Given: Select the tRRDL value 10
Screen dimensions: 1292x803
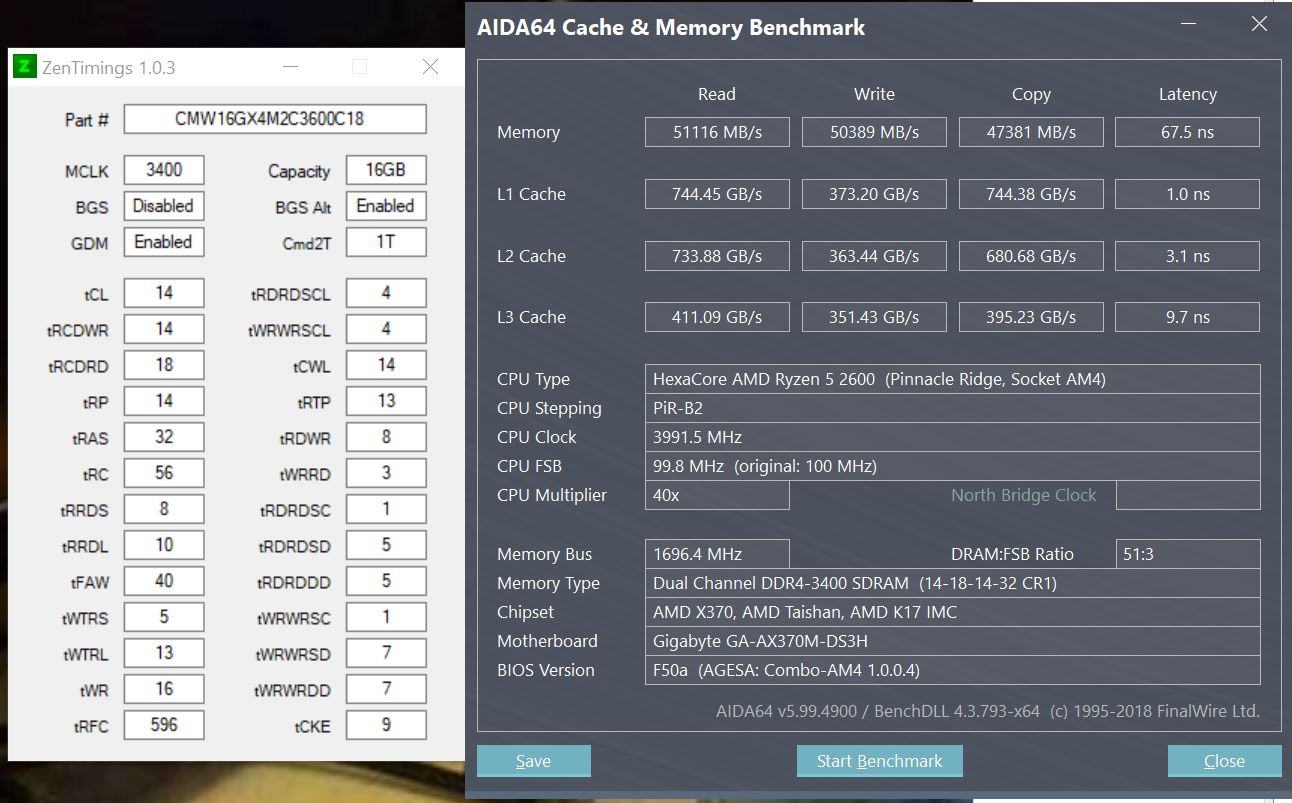Looking at the screenshot, I should pos(164,545).
